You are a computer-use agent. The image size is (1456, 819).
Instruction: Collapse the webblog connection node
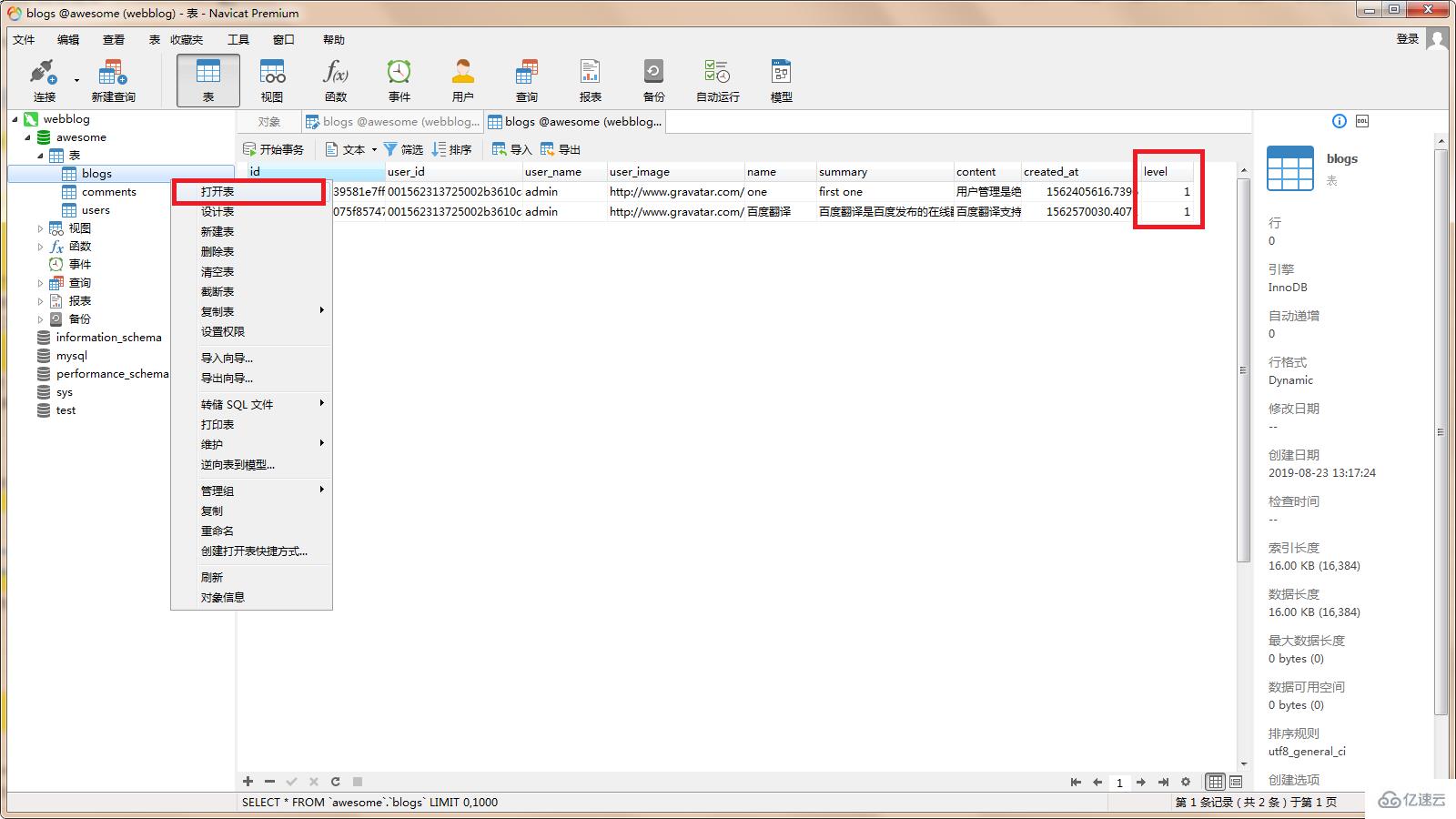pos(15,119)
